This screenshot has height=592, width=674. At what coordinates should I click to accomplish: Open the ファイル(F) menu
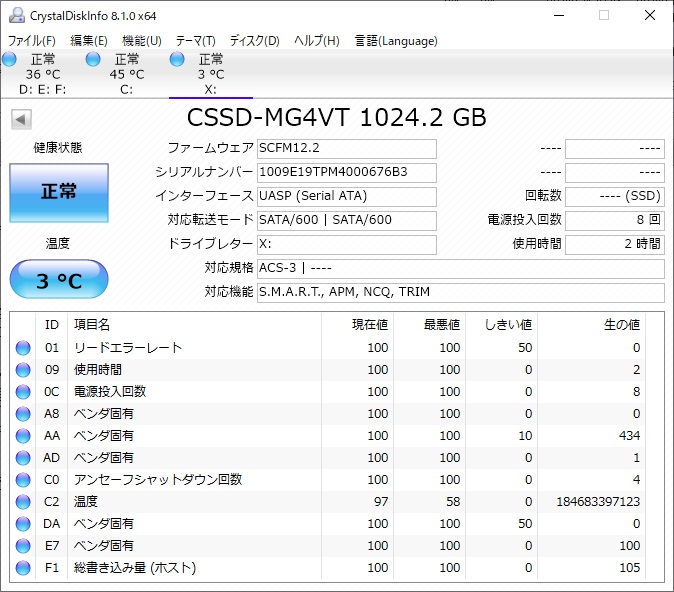coord(32,41)
